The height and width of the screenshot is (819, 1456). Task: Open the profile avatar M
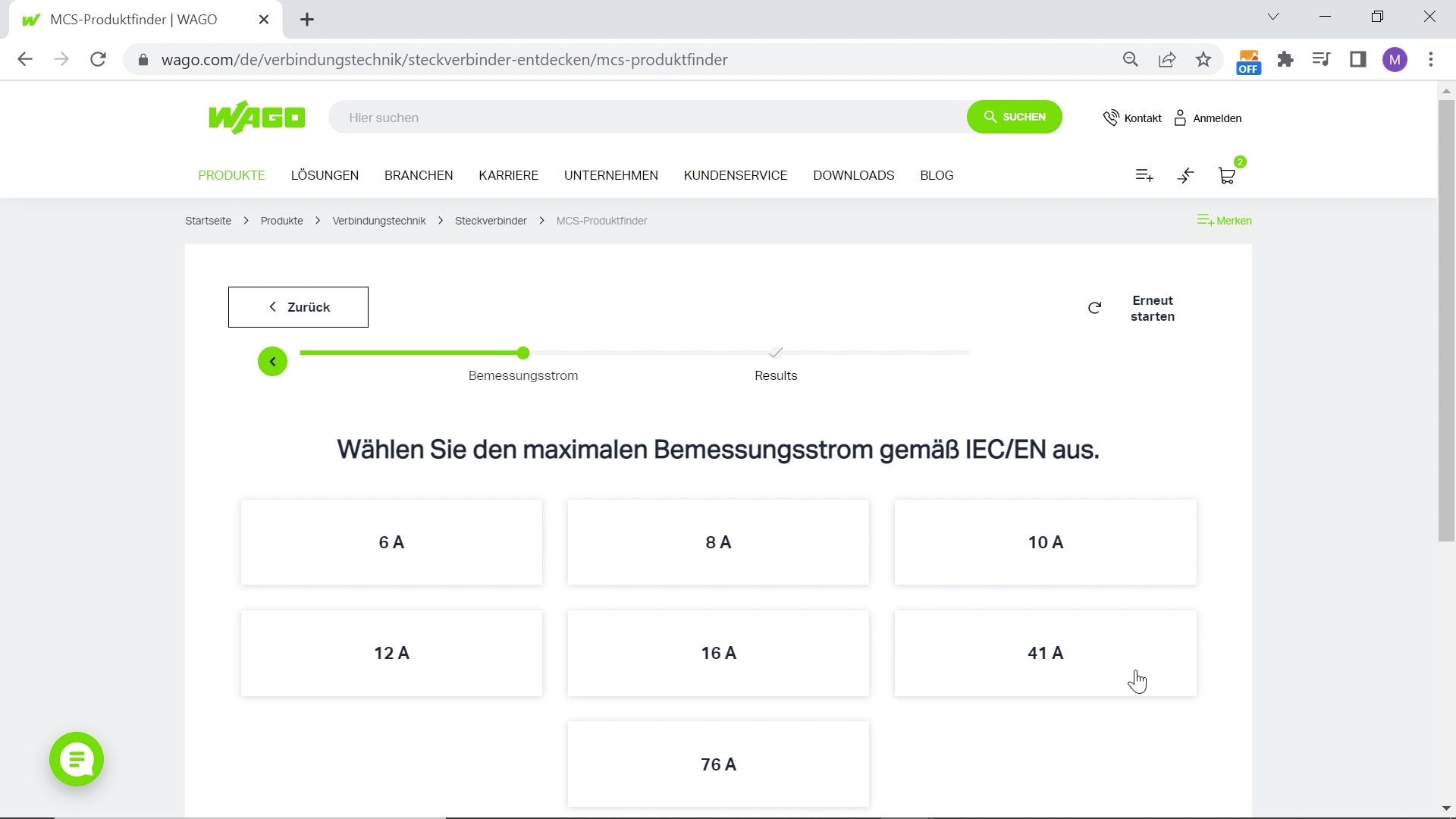[x=1395, y=59]
